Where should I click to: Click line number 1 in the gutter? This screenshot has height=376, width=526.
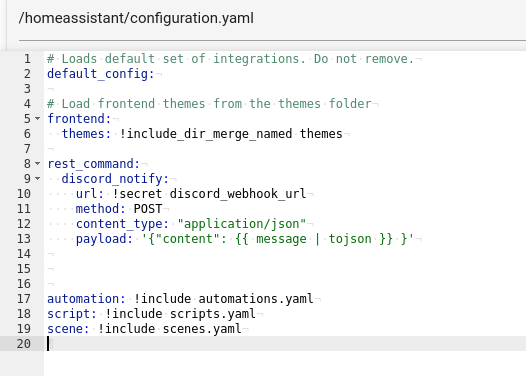(27, 59)
